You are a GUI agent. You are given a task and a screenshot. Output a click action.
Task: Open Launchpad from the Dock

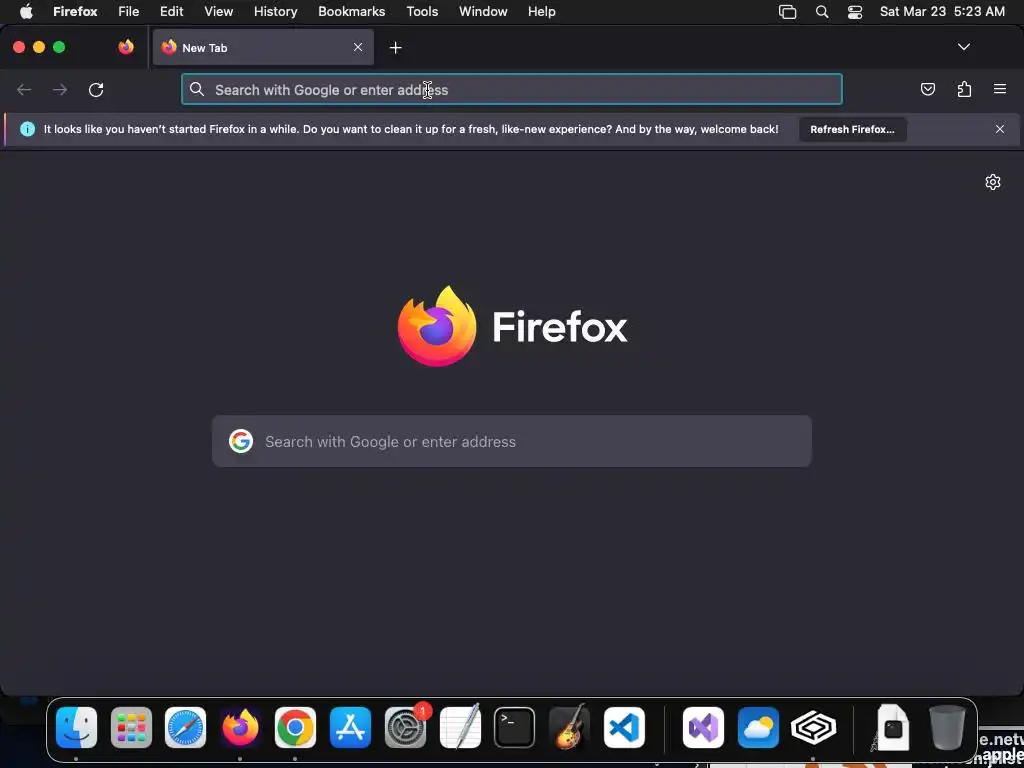tap(131, 728)
